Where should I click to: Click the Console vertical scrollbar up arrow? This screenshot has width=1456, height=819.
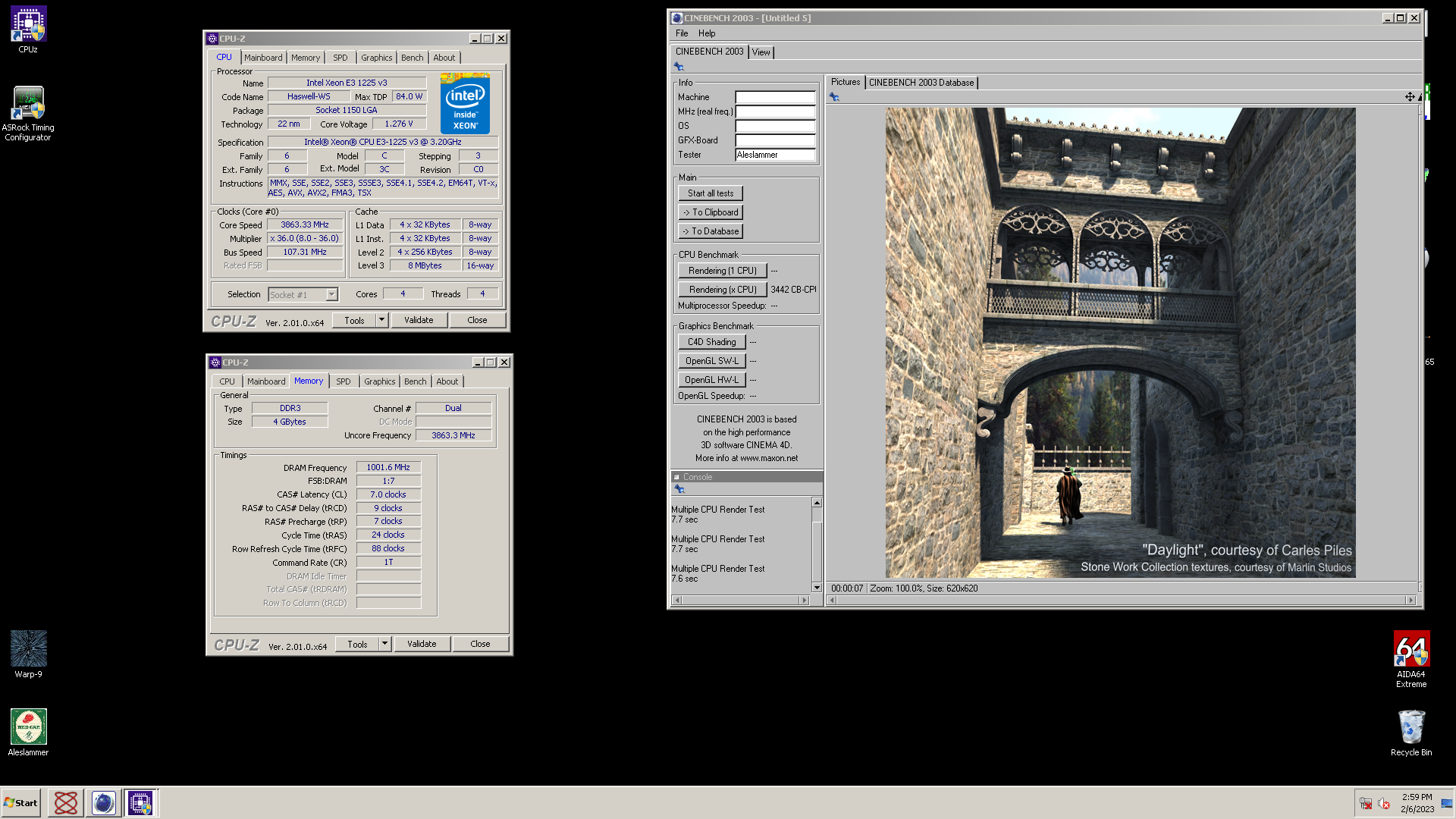[x=817, y=503]
